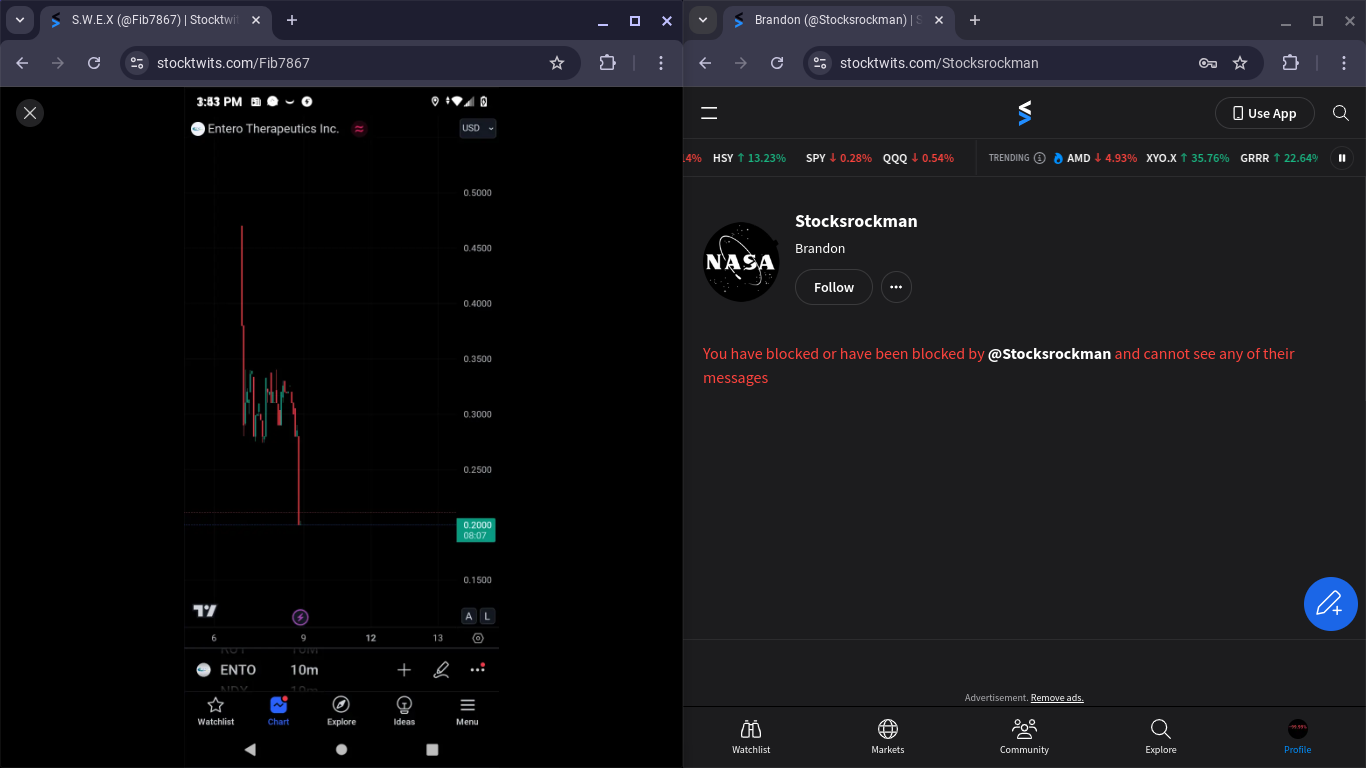Click the Stocktwits logo

pos(1024,113)
